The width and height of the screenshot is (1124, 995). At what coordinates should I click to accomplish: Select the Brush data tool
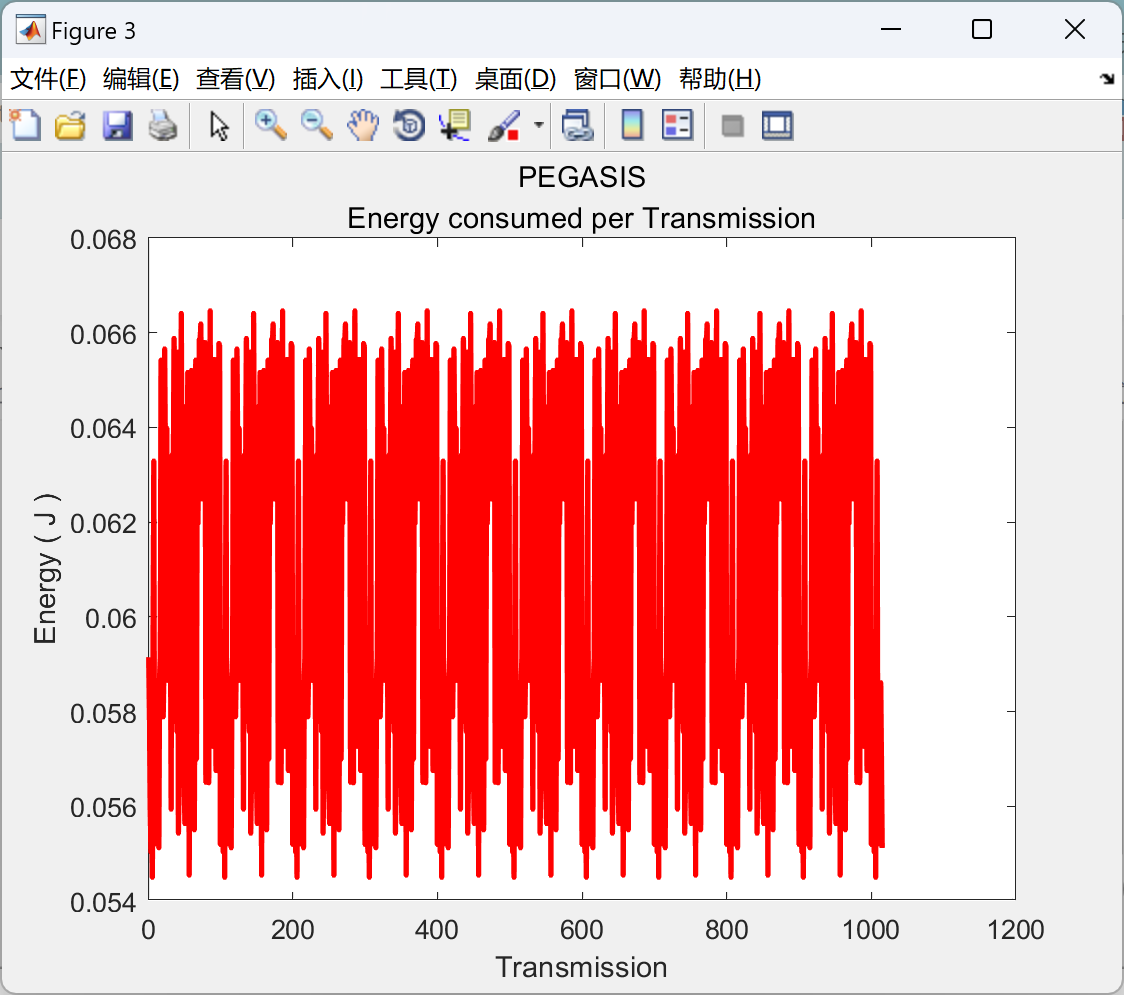(504, 126)
